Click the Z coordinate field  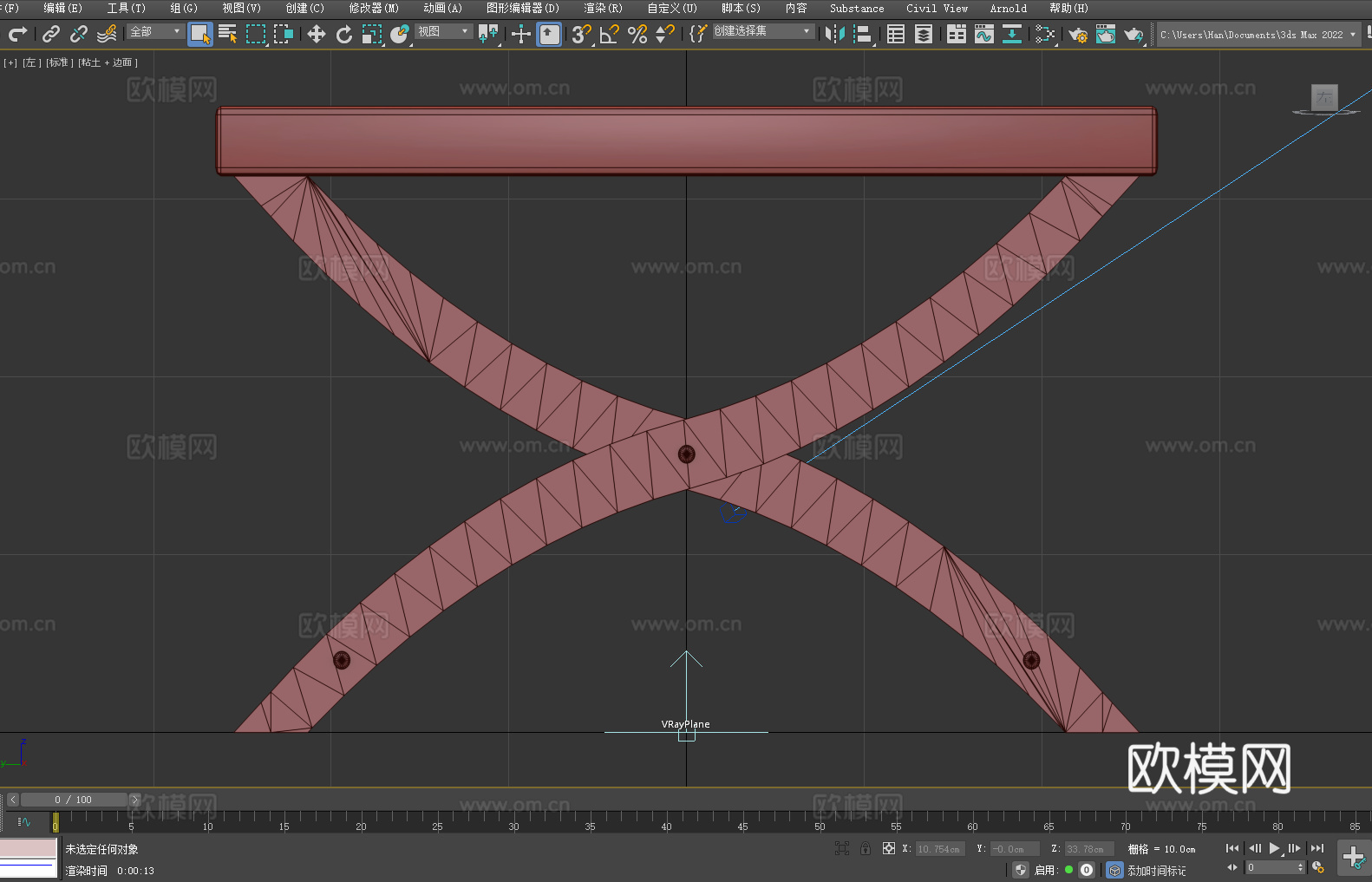click(1089, 849)
